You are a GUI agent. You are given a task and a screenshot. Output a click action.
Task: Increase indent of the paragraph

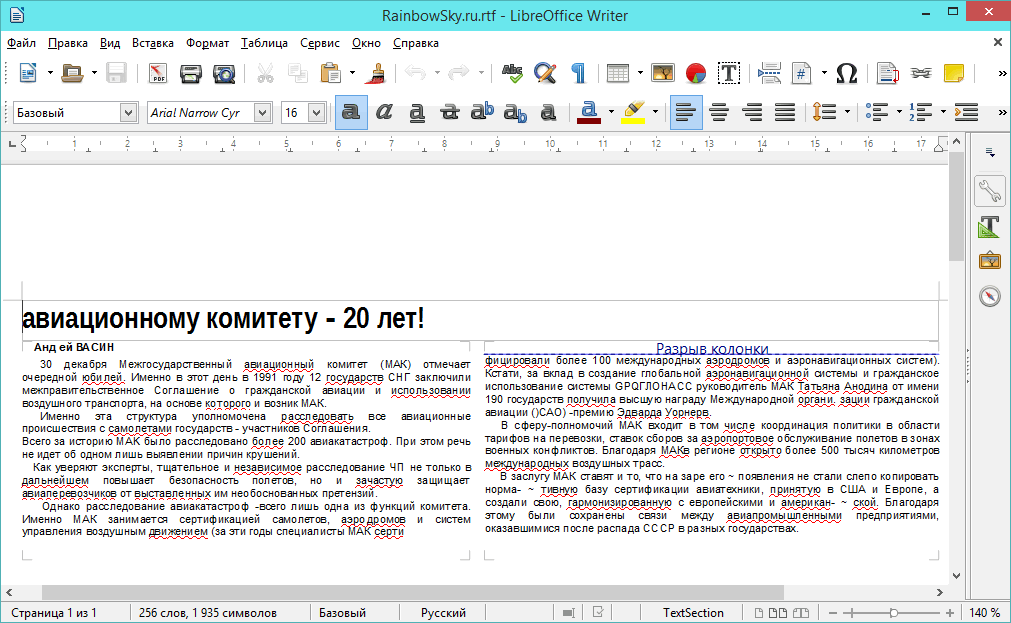click(966, 112)
